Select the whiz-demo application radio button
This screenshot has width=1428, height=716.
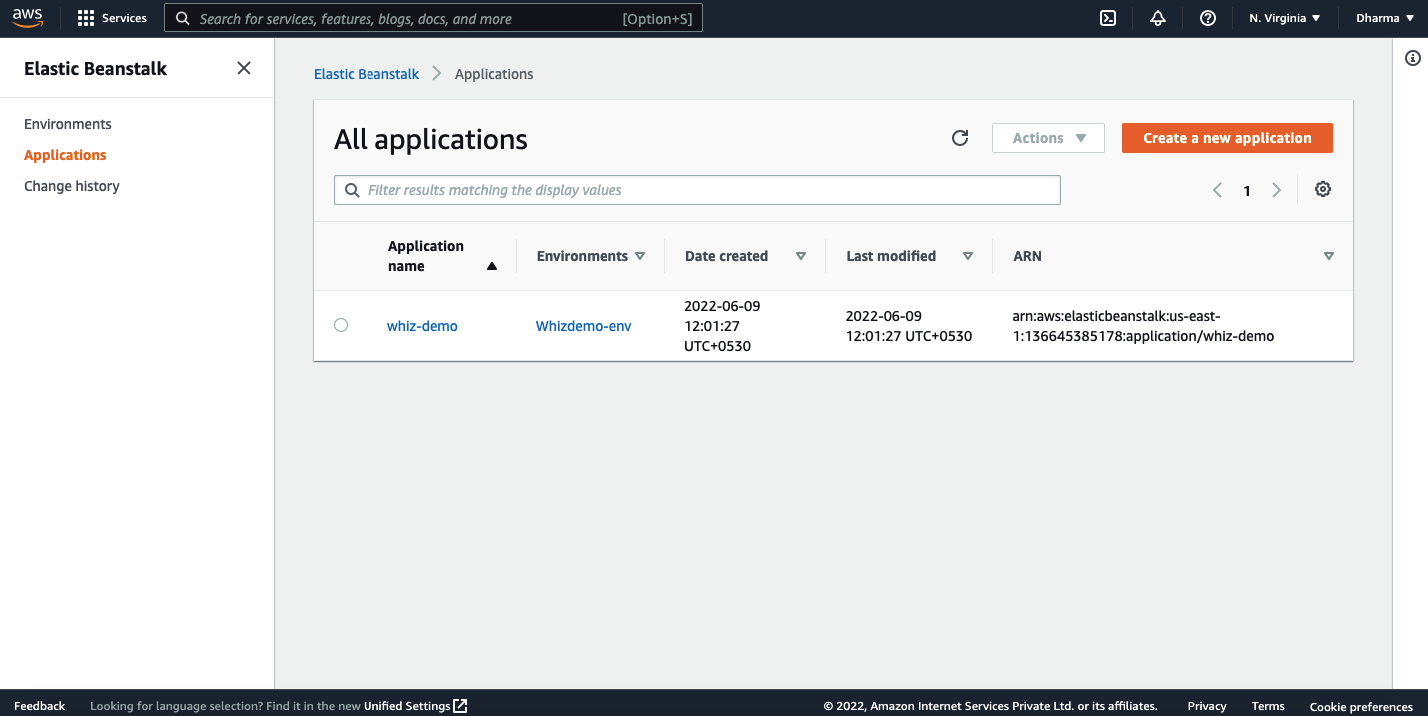(x=341, y=325)
